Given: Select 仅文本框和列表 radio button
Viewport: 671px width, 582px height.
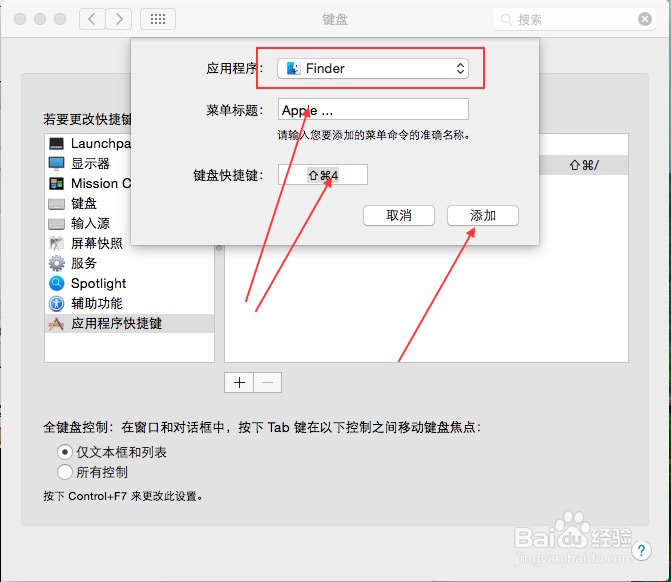Looking at the screenshot, I should pyautogui.click(x=65, y=452).
